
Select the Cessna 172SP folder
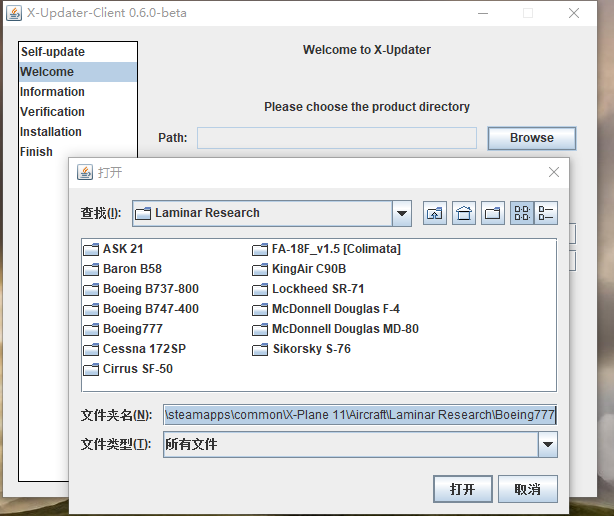(x=135, y=349)
